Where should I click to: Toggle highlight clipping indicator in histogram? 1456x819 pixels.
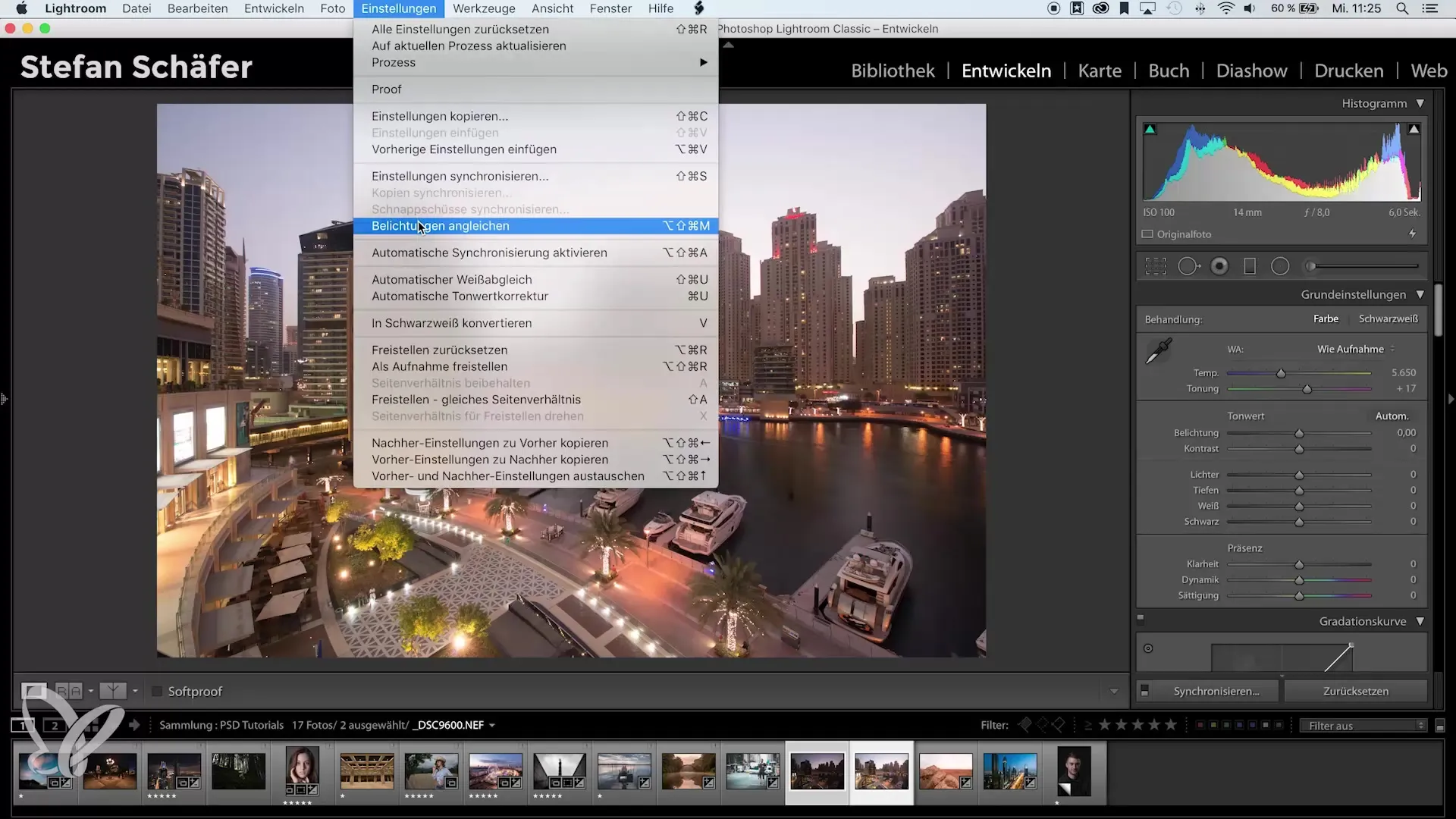1414,130
